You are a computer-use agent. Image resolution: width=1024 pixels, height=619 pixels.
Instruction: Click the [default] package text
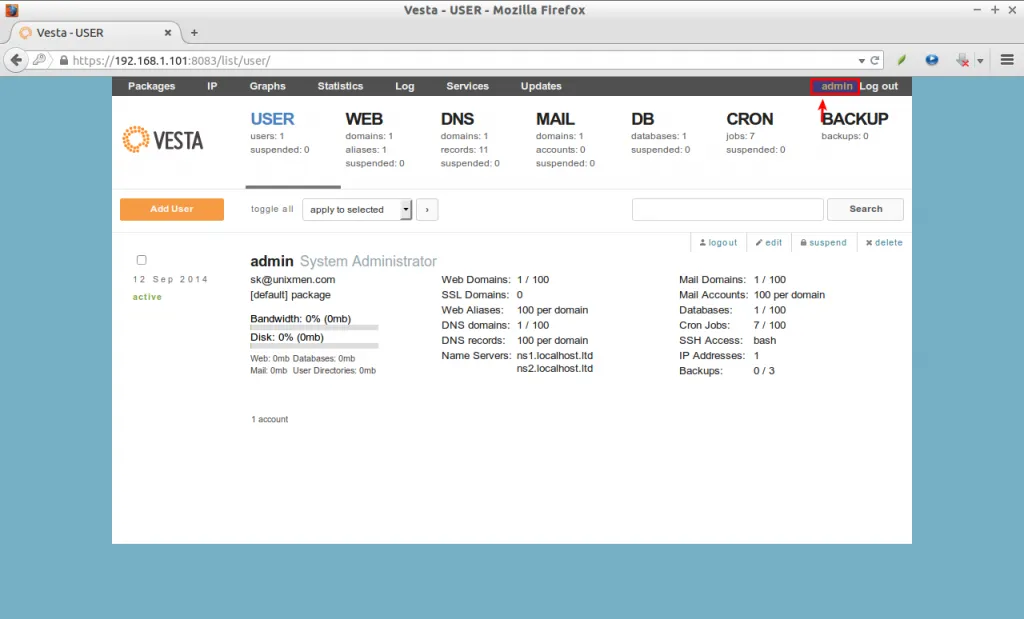291,294
